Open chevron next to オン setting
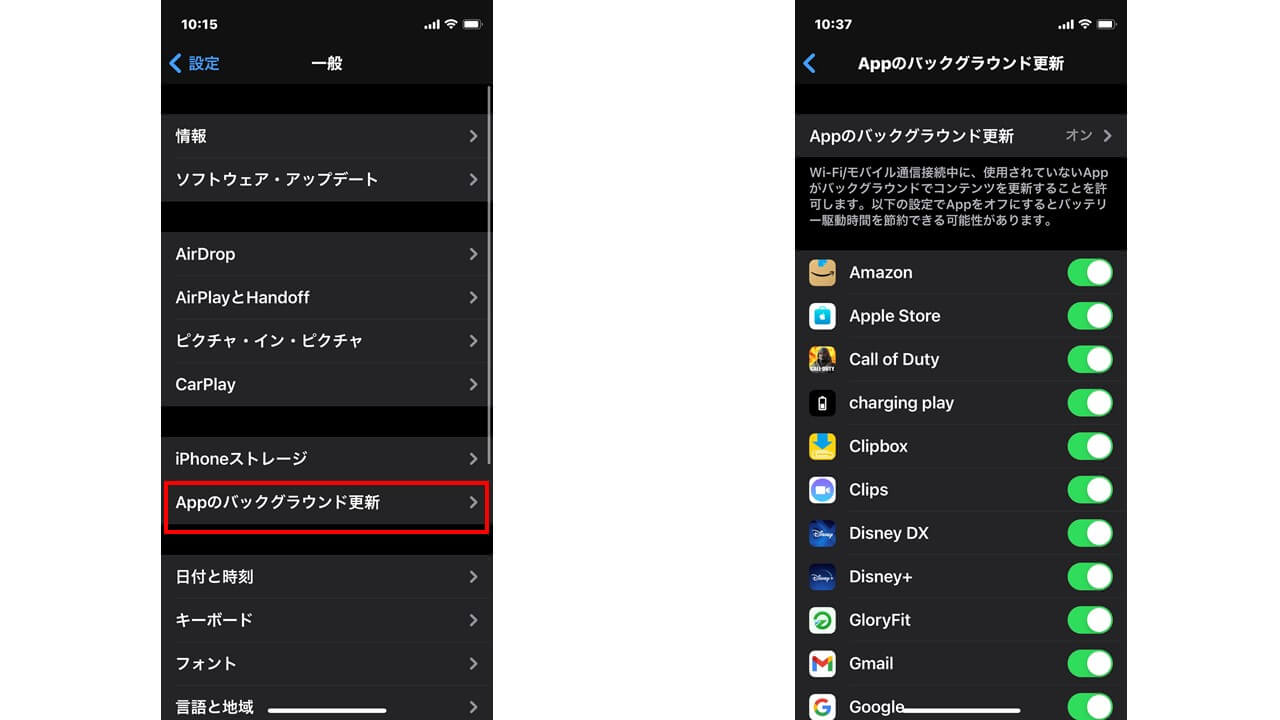This screenshot has width=1280, height=720. 1107,136
